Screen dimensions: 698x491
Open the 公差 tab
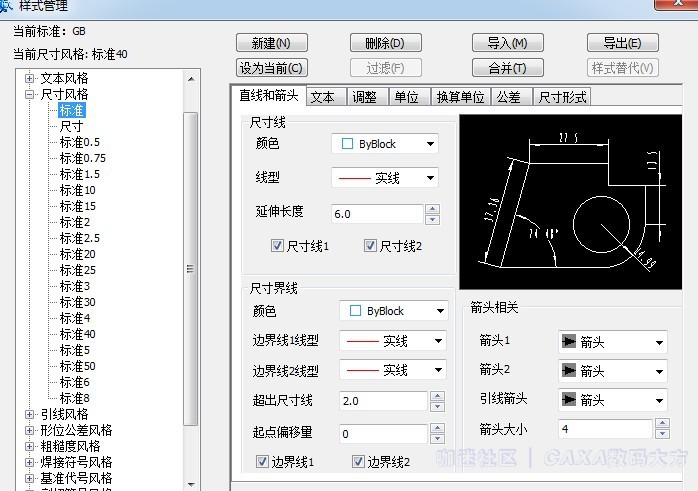508,97
